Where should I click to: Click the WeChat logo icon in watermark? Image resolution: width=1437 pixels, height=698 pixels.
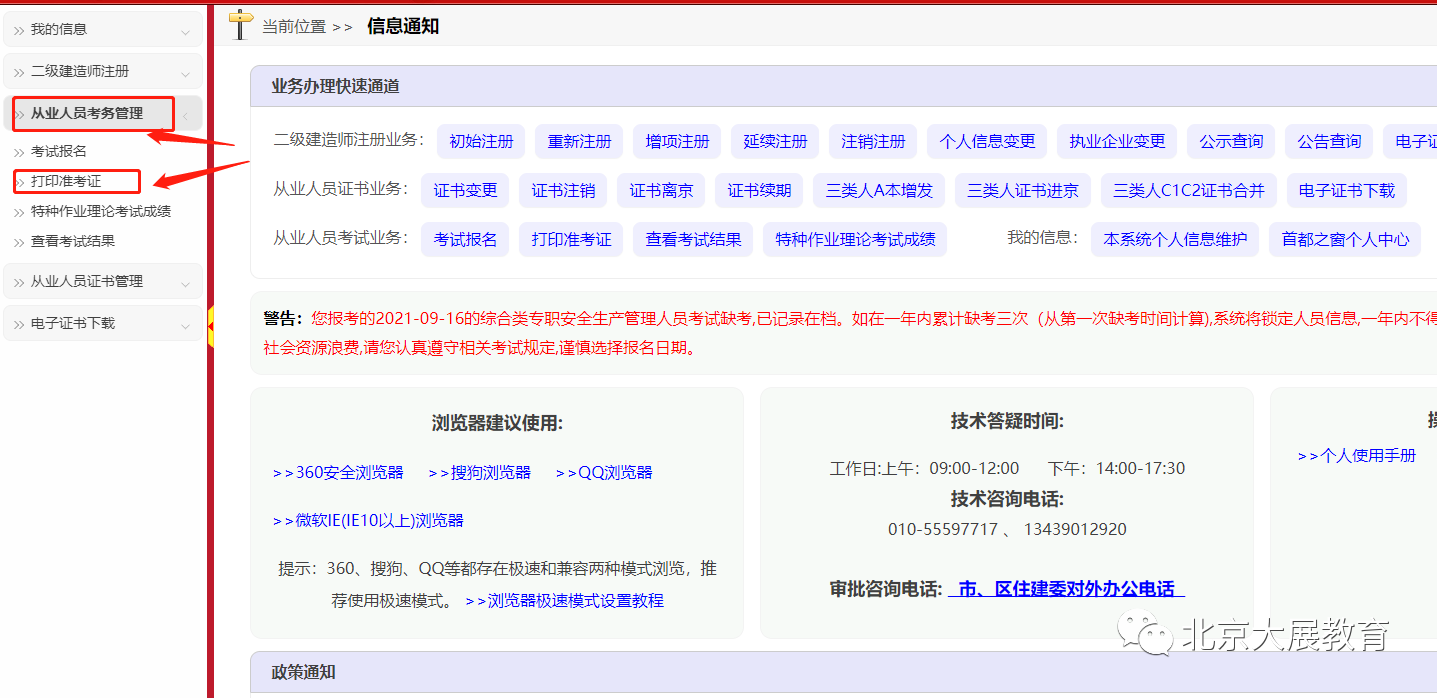(x=1143, y=634)
